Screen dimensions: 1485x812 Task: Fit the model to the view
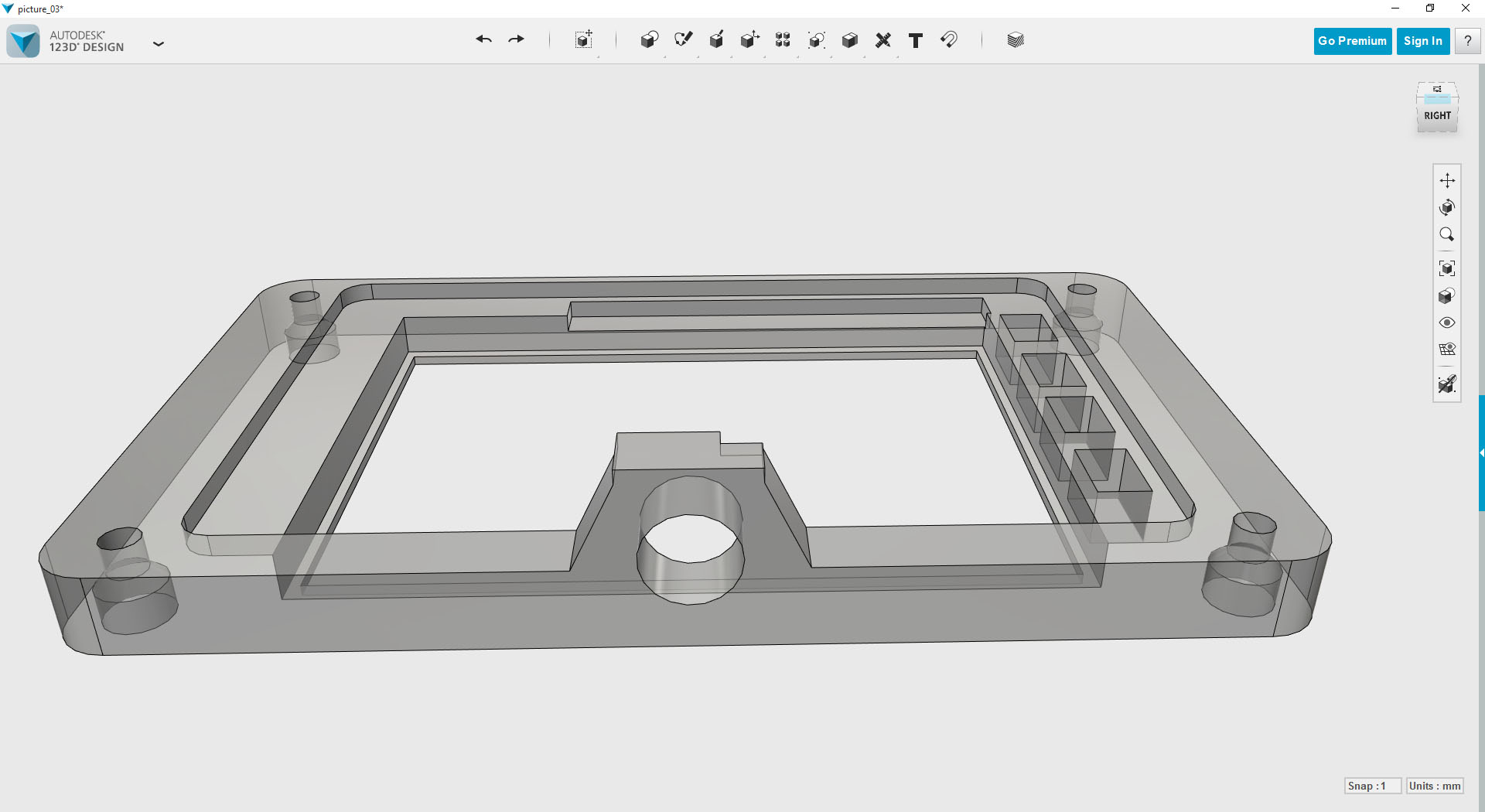[1447, 268]
